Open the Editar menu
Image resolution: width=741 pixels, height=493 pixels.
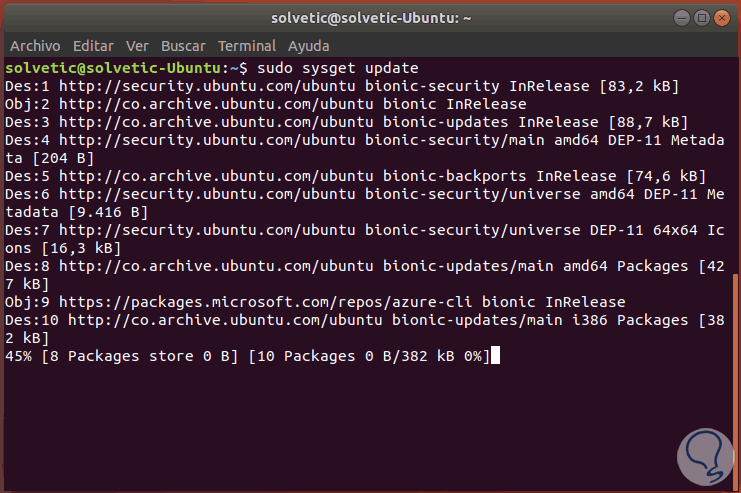[x=93, y=46]
